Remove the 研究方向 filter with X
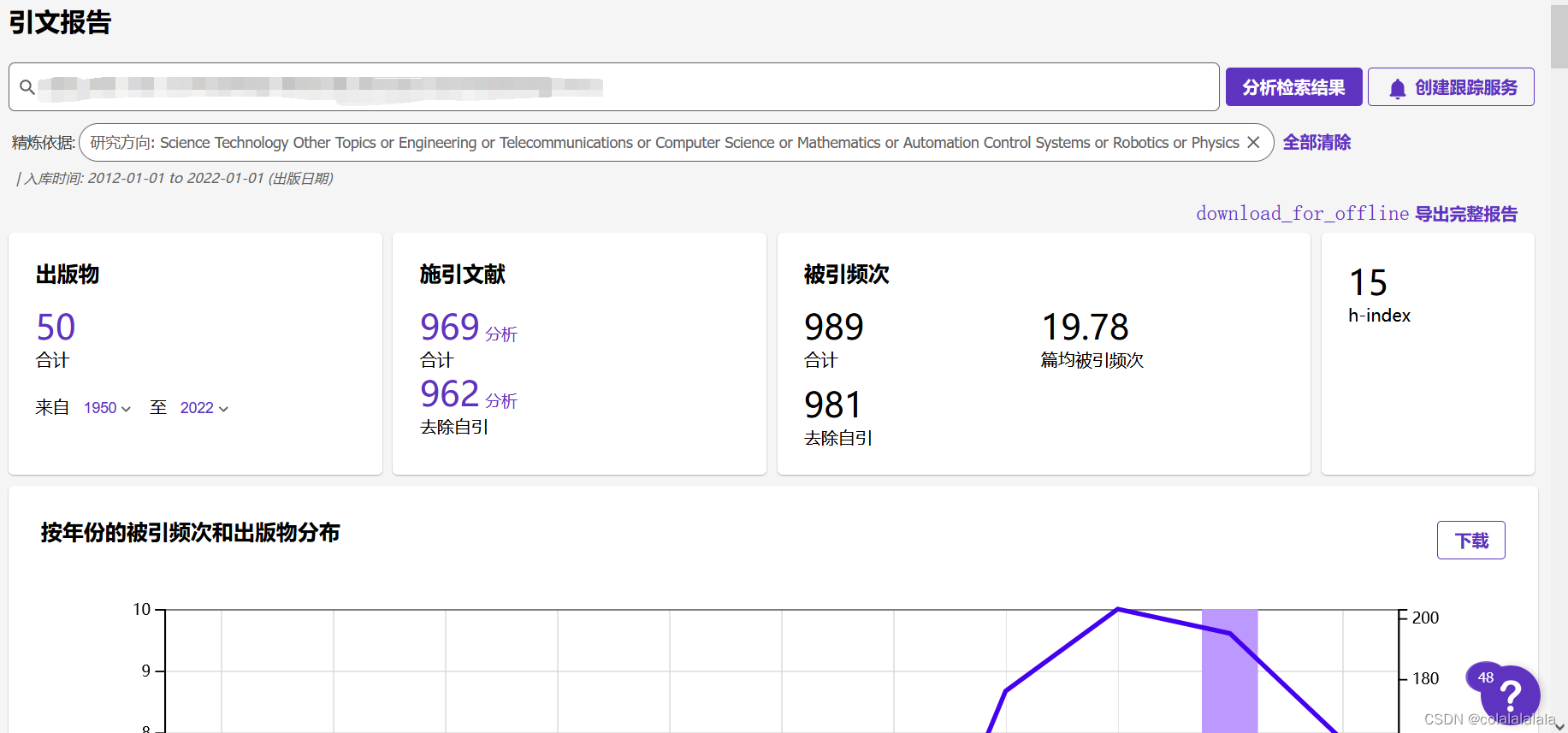1568x733 pixels. click(x=1253, y=142)
